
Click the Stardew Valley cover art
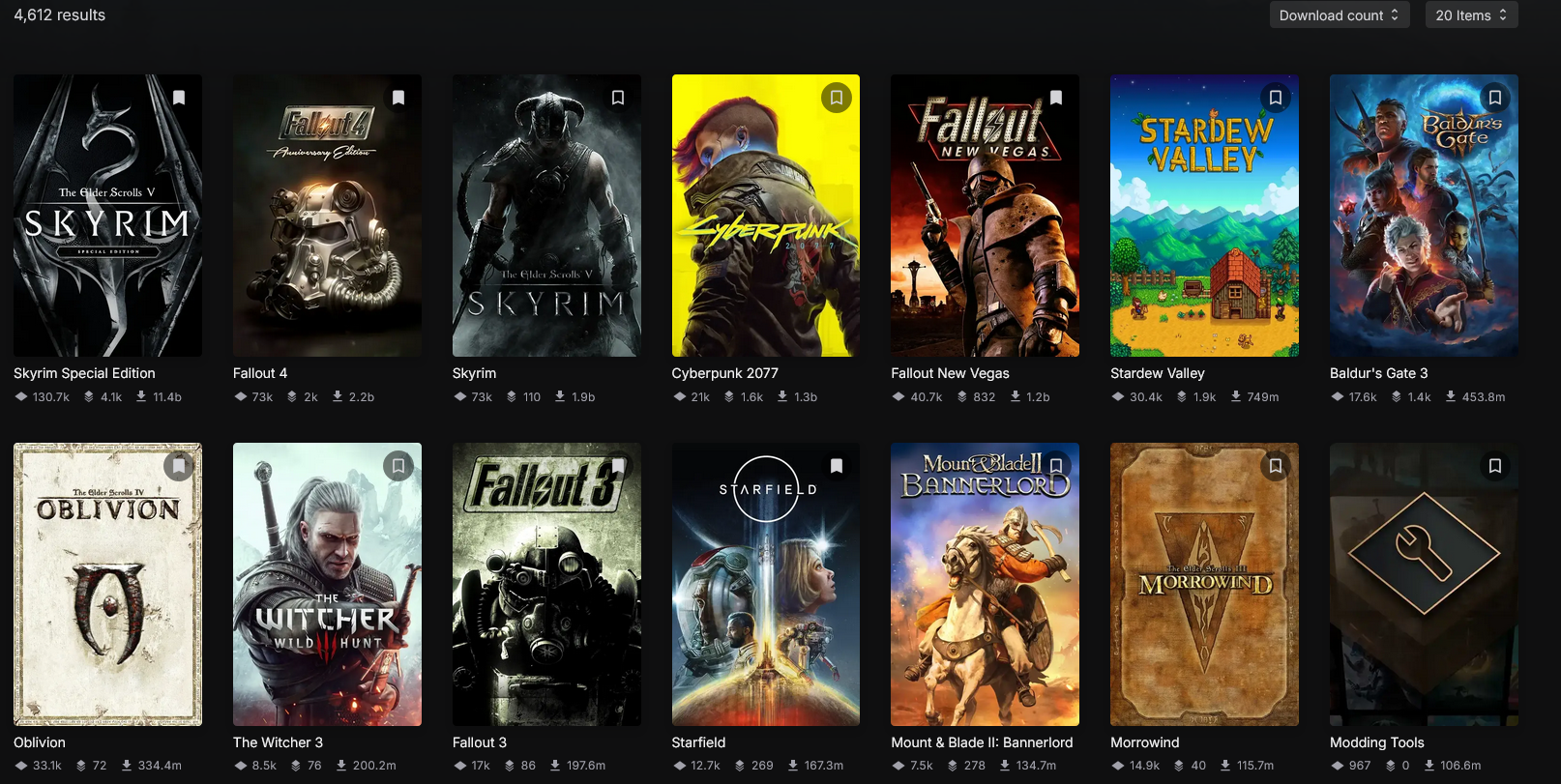(1204, 216)
